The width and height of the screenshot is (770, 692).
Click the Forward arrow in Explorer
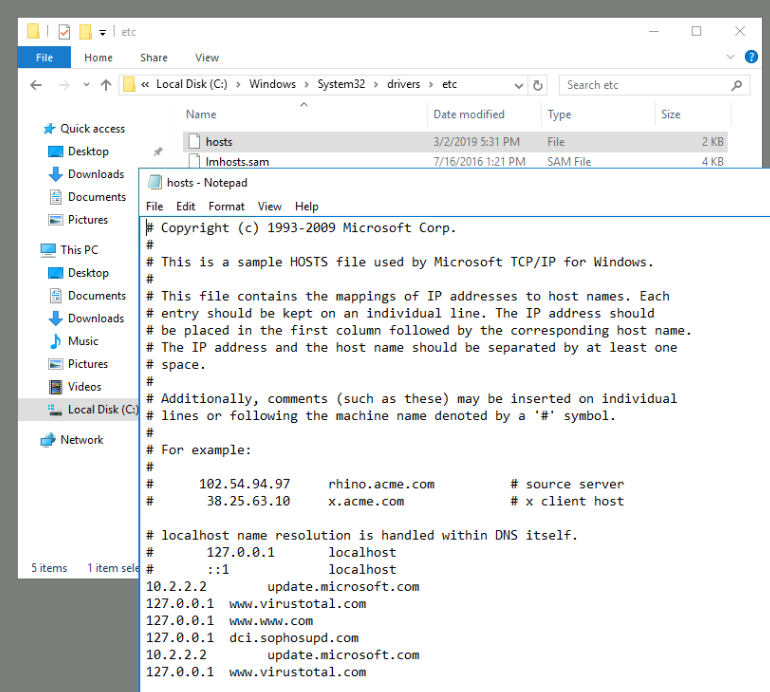pyautogui.click(x=64, y=85)
